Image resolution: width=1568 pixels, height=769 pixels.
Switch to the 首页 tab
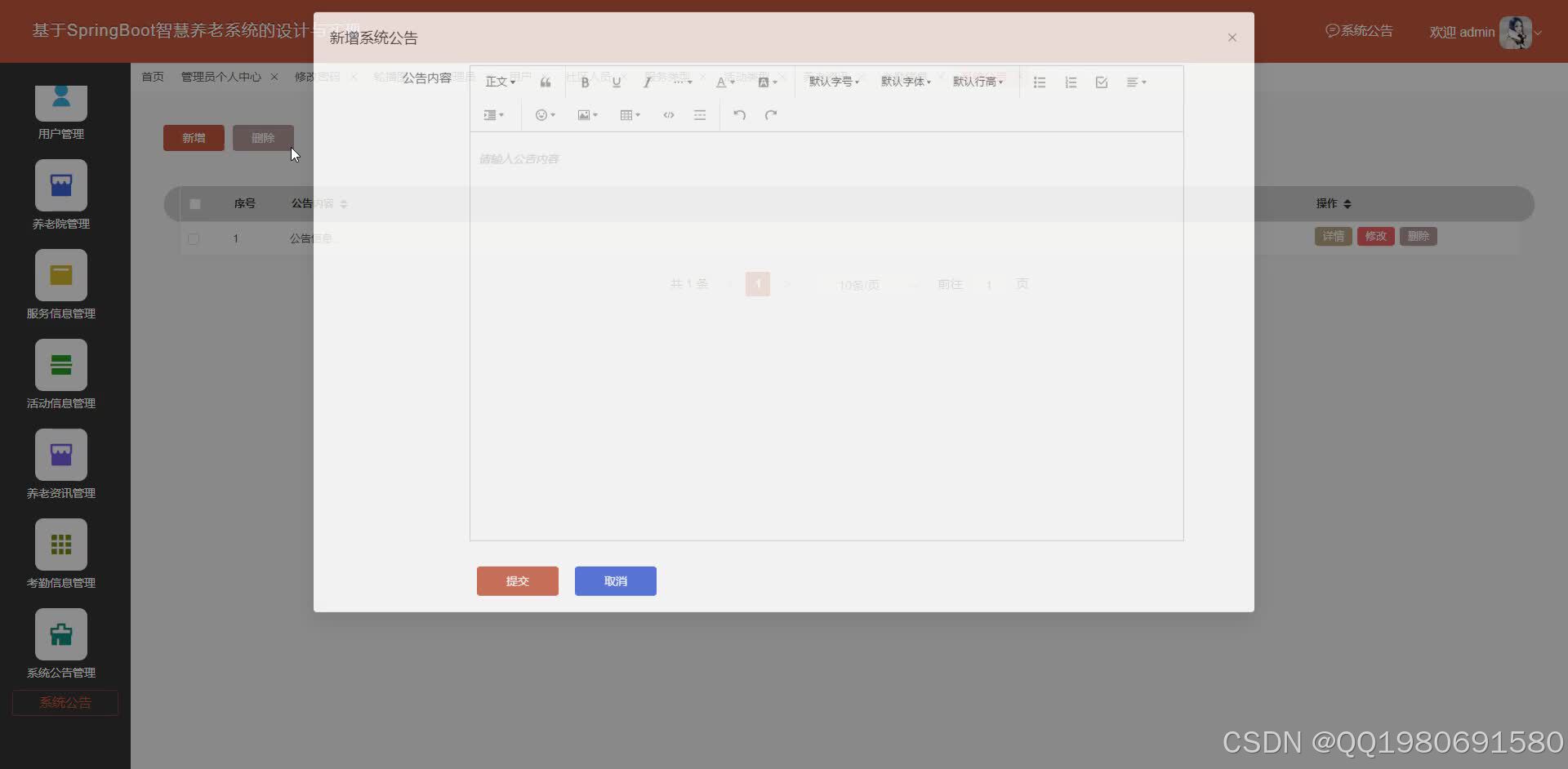(153, 77)
